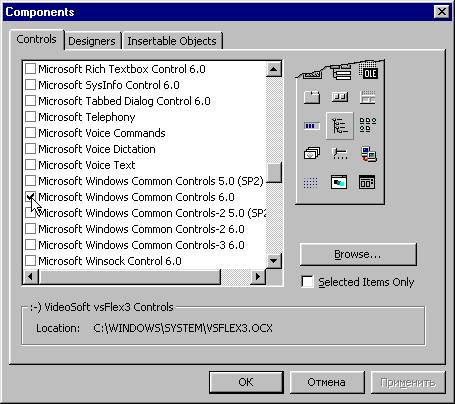Click the horizontal scroll right arrow

tap(258, 276)
